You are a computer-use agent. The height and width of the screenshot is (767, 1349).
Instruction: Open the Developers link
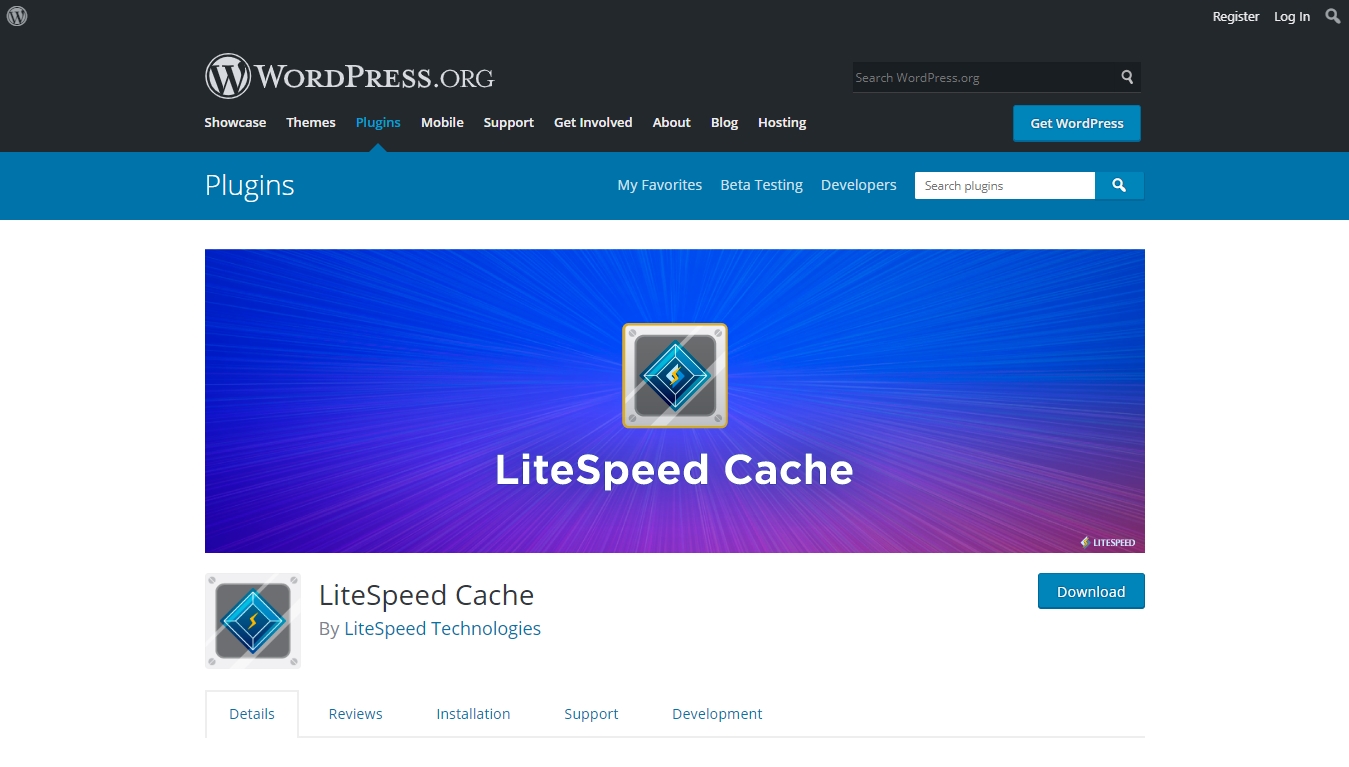tap(859, 185)
